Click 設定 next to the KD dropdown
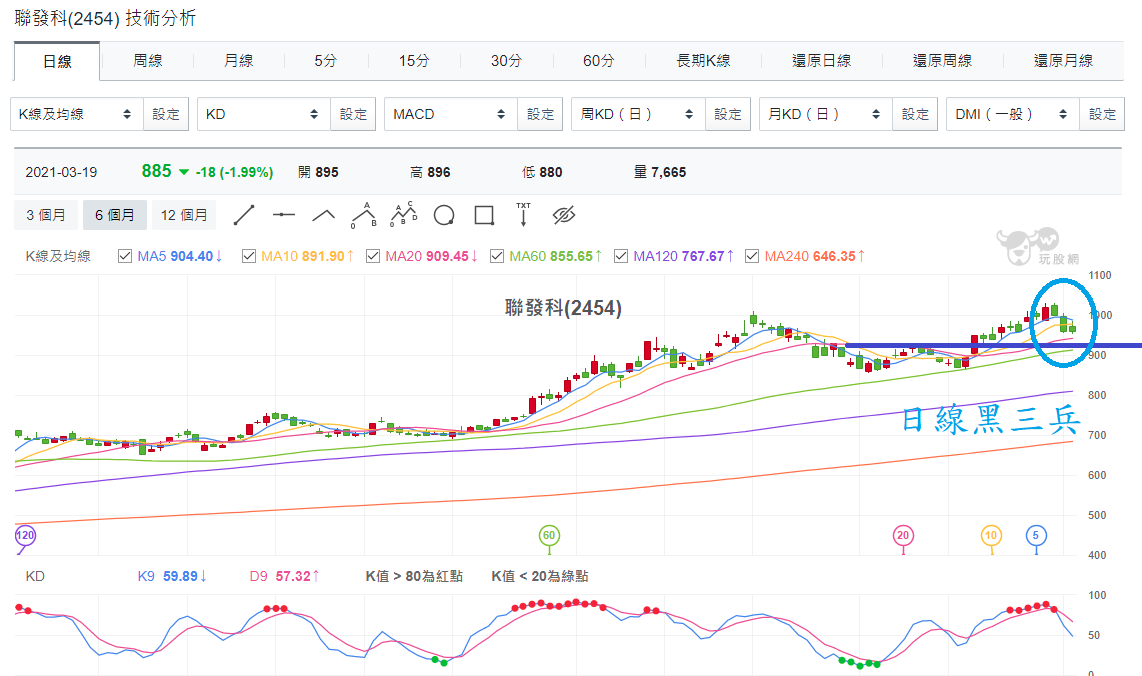1142x676 pixels. [353, 114]
